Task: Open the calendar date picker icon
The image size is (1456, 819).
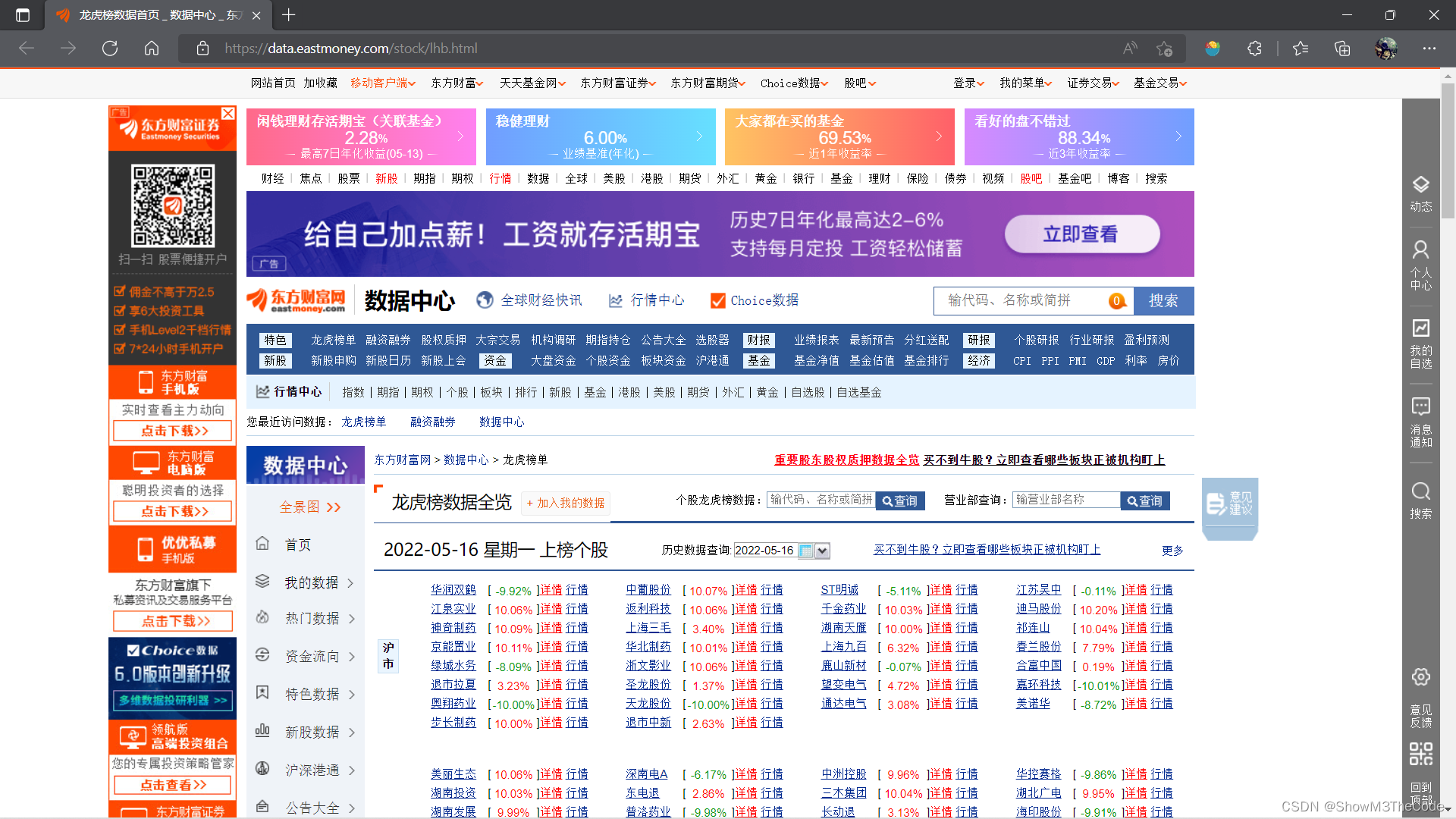Action: [805, 551]
